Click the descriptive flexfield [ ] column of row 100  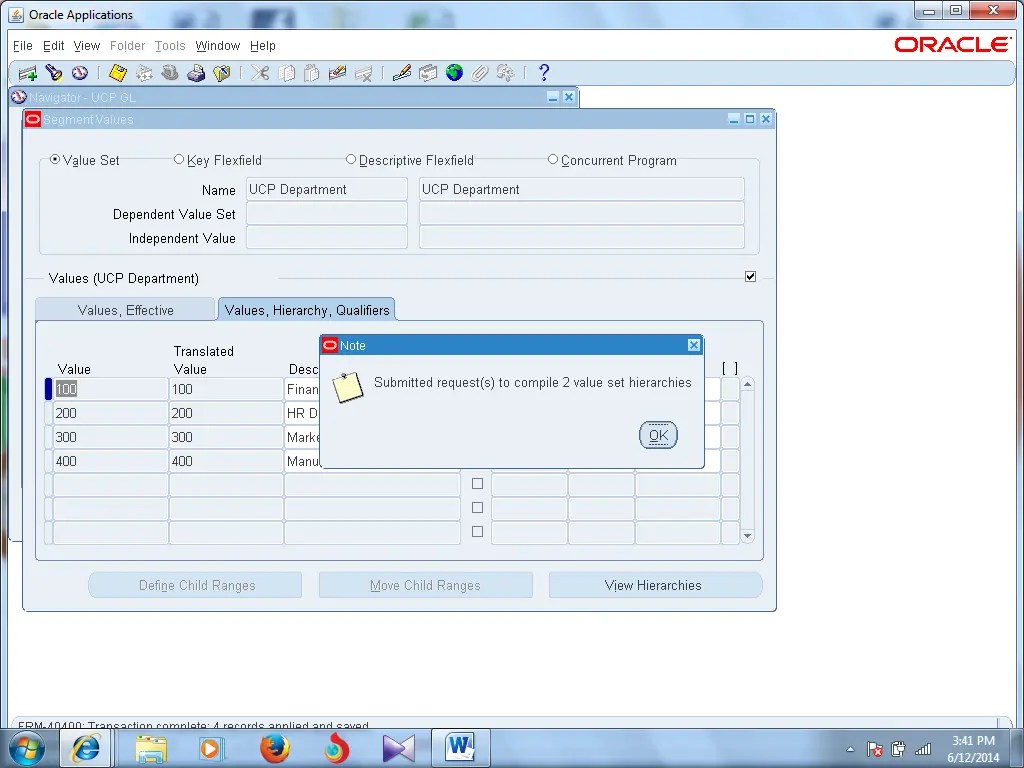[730, 389]
